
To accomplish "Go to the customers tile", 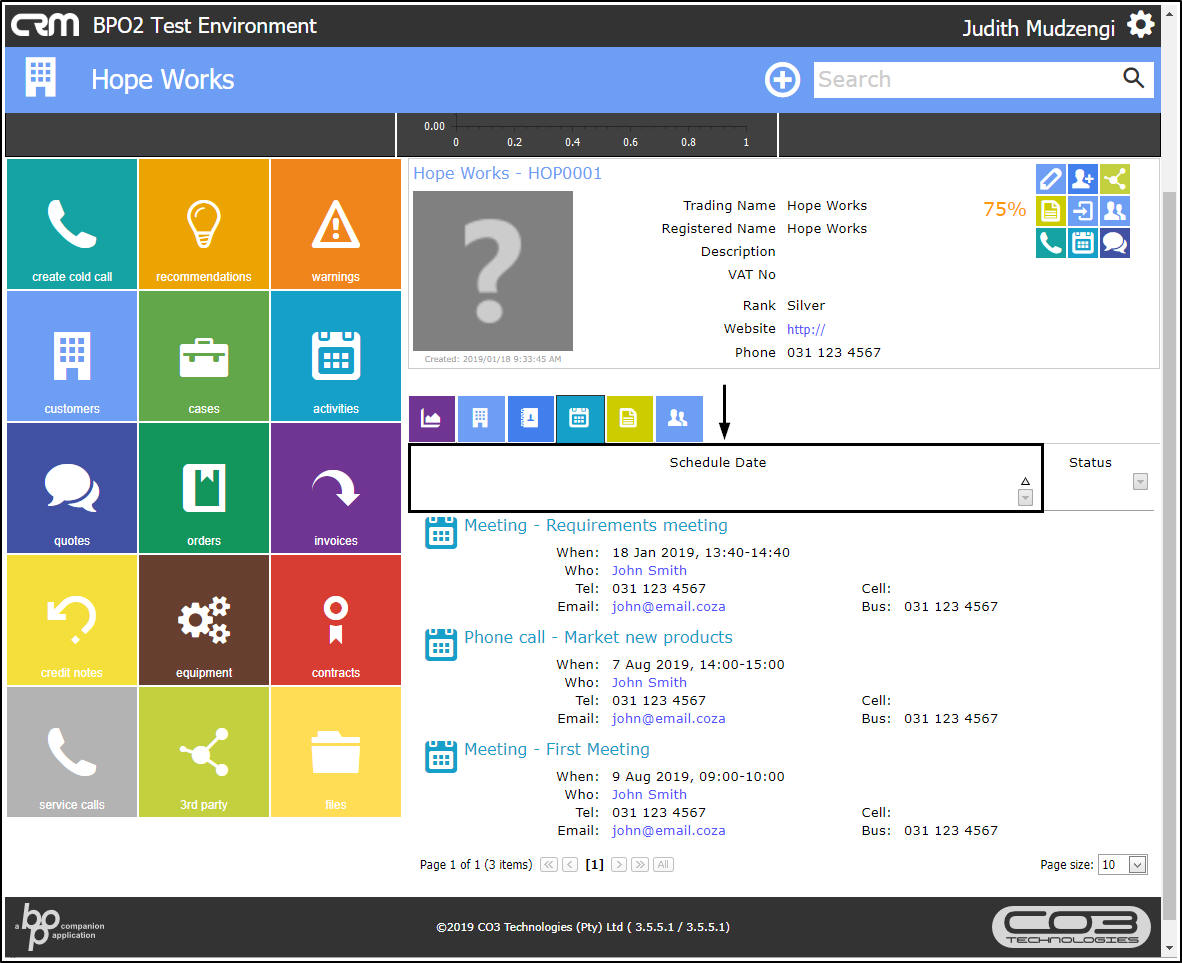I will click(x=72, y=356).
